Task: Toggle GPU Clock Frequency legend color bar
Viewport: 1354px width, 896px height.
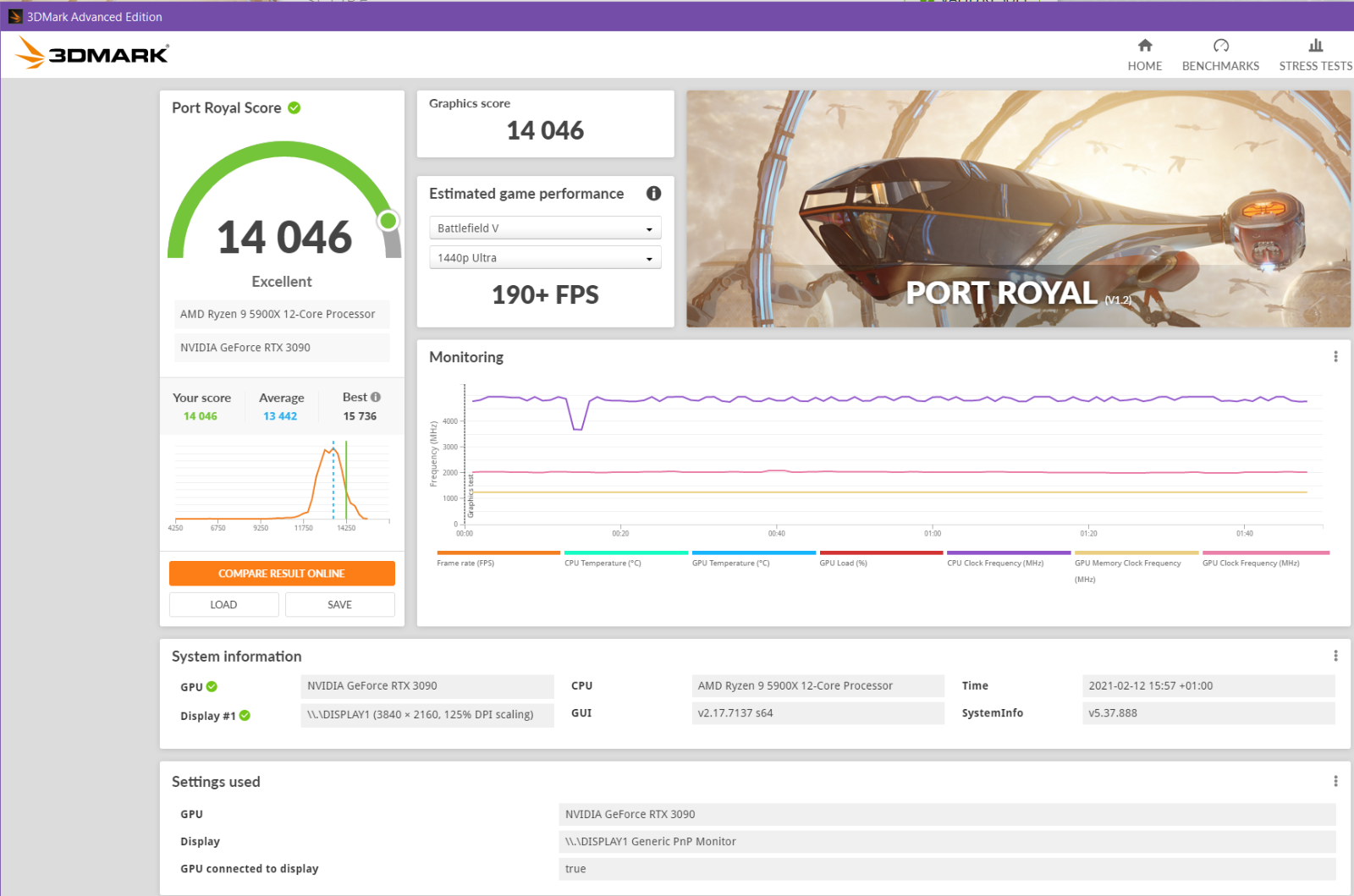Action: click(x=1266, y=552)
